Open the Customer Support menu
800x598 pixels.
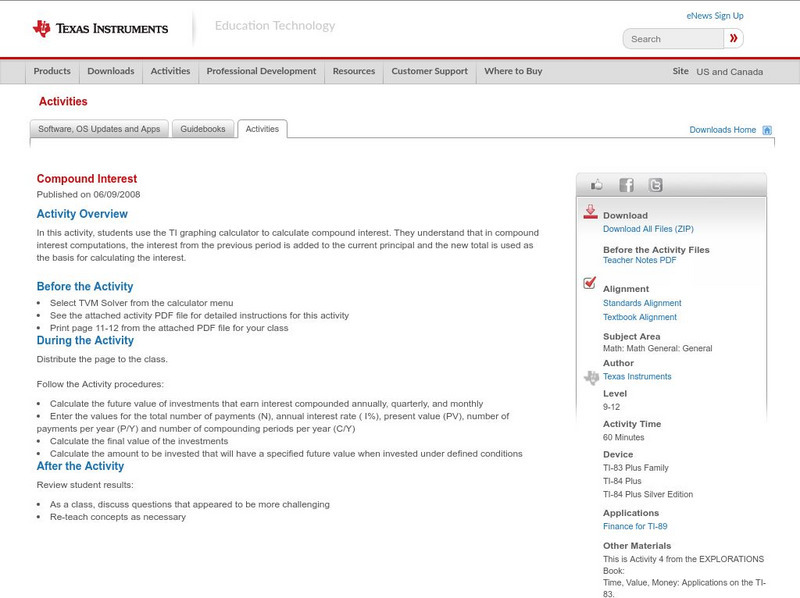[x=430, y=71]
